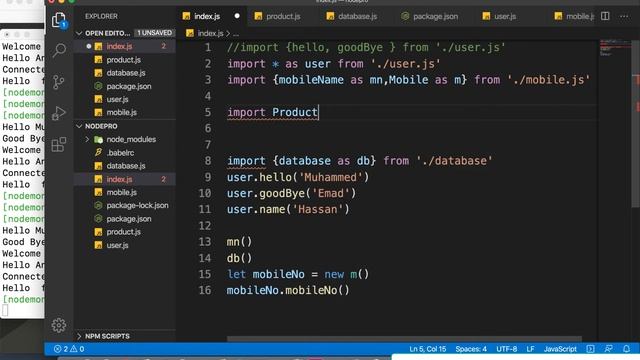The width and height of the screenshot is (640, 360).
Task: Click line number 12 in the gutter
Action: click(x=204, y=225)
